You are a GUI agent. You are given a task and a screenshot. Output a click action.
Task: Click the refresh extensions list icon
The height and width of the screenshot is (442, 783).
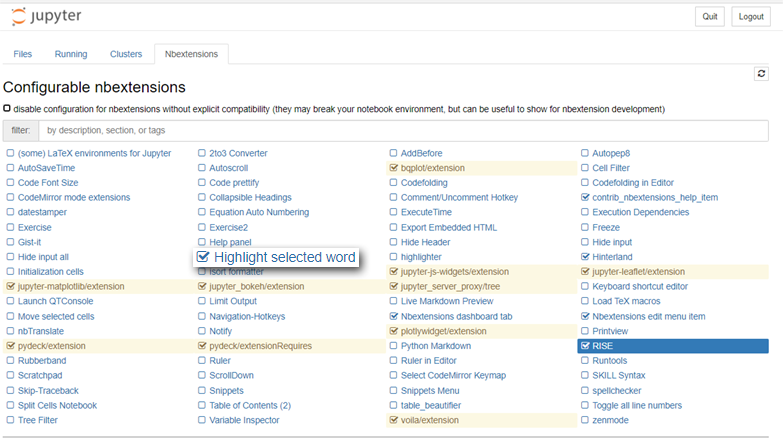(761, 74)
